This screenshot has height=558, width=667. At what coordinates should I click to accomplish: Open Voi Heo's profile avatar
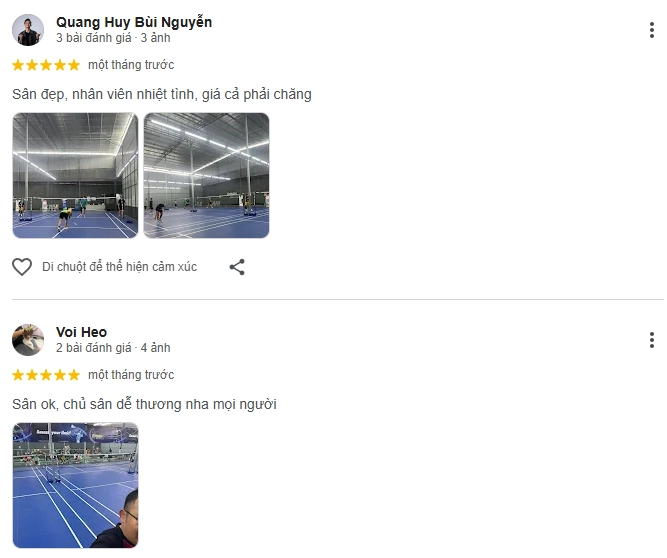coord(28,340)
